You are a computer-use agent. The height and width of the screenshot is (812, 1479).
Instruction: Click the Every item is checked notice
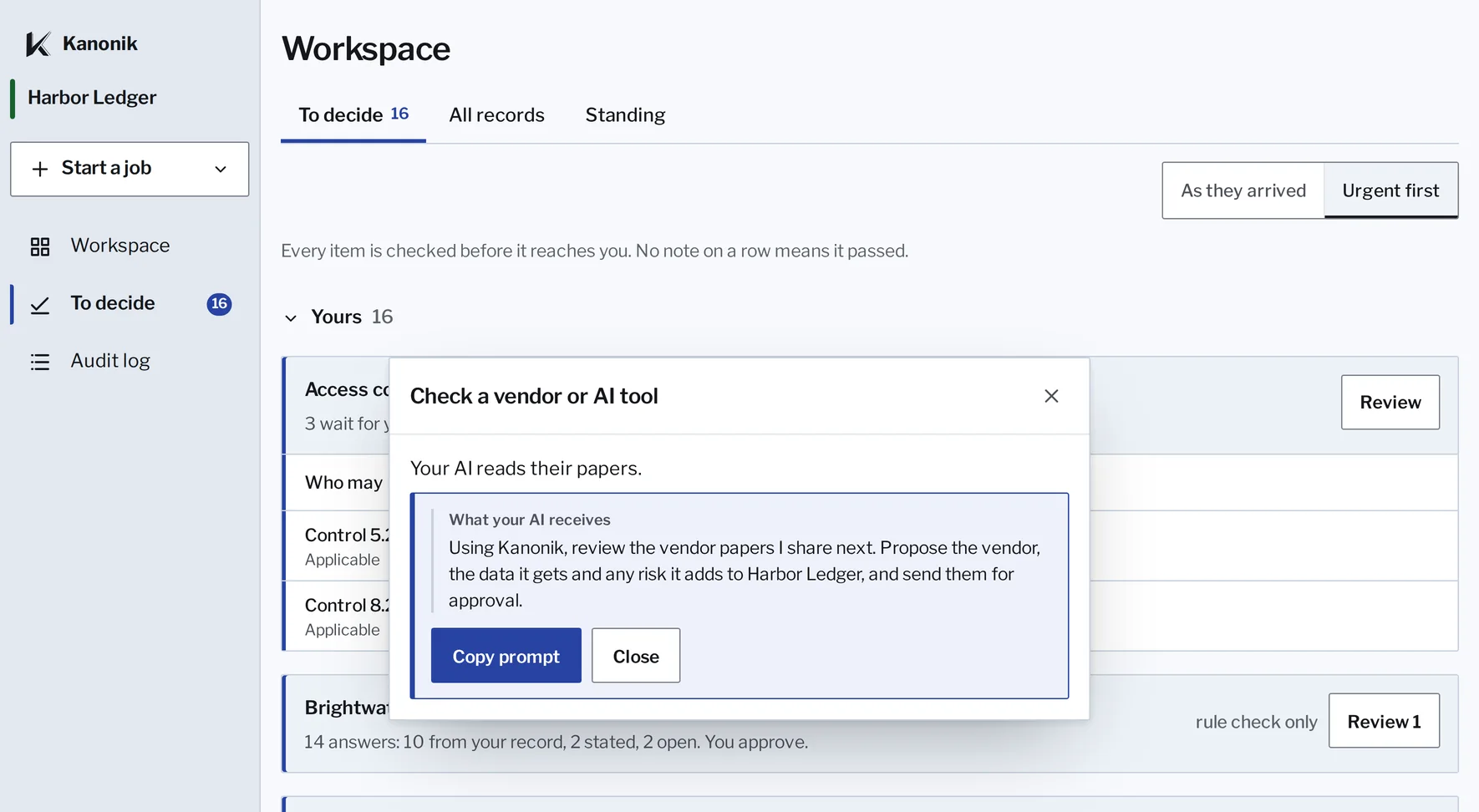594,251
